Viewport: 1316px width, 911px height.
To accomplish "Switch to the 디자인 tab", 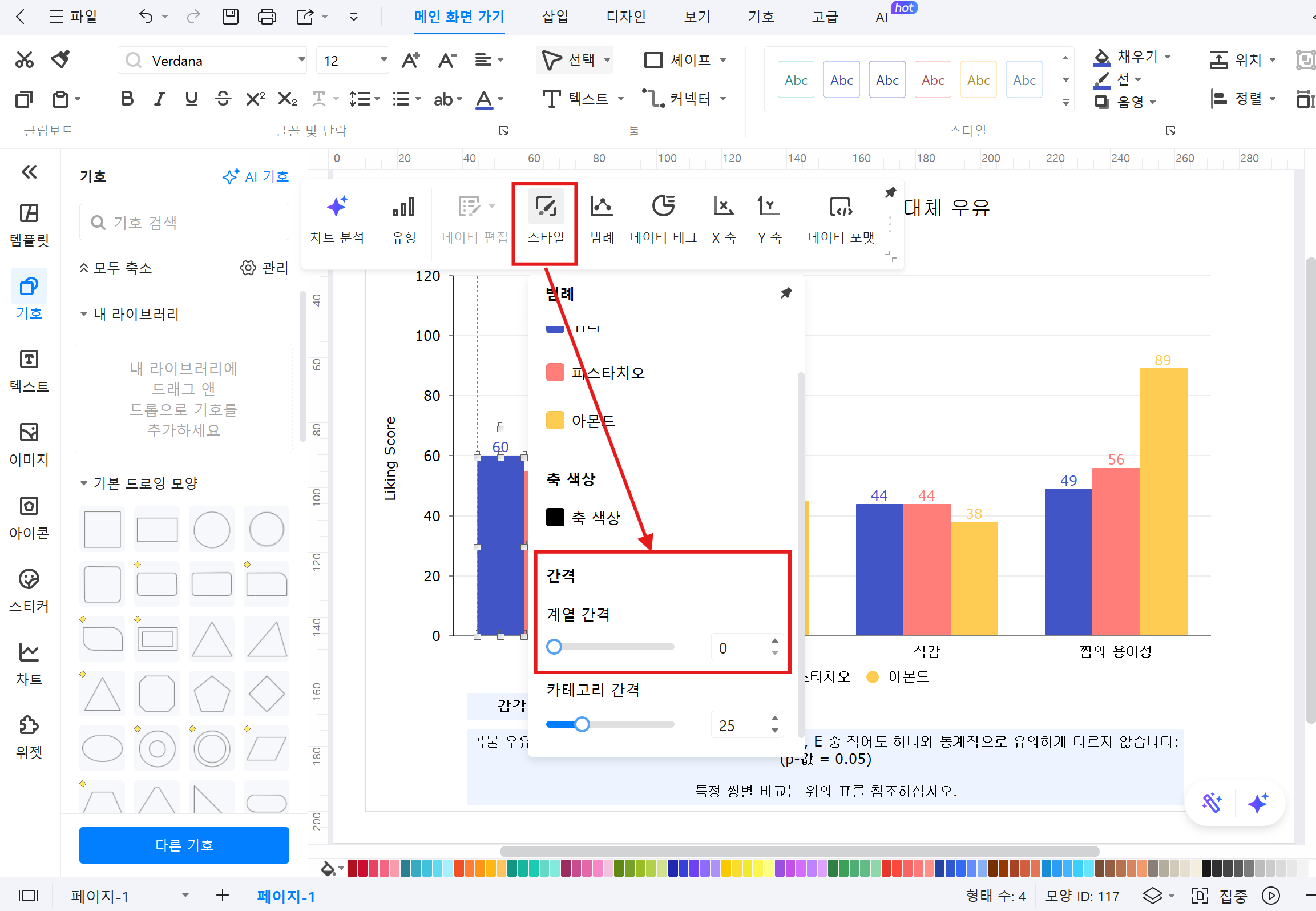I will click(x=626, y=17).
